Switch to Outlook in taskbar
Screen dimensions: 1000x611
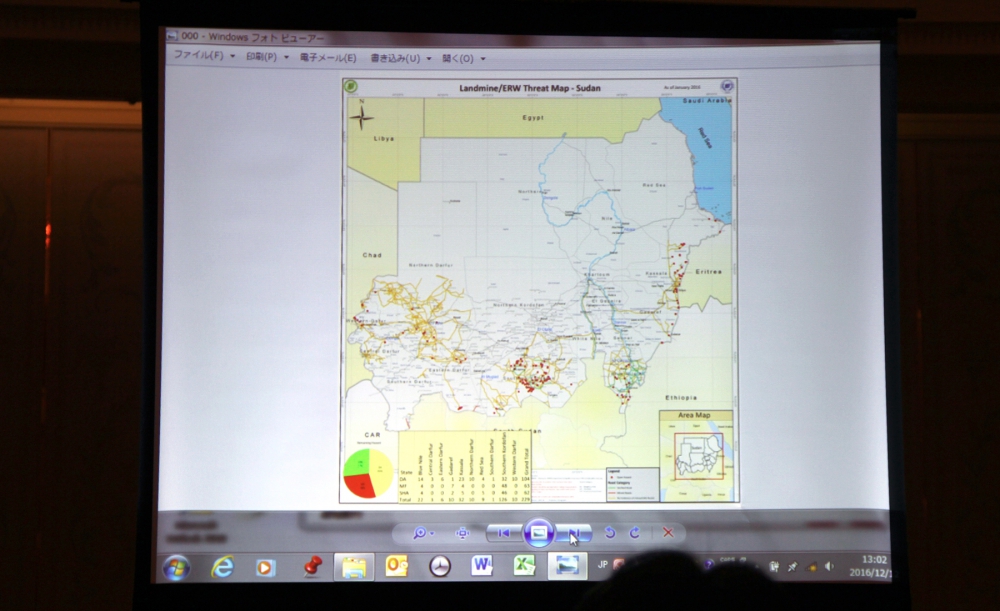tap(396, 567)
